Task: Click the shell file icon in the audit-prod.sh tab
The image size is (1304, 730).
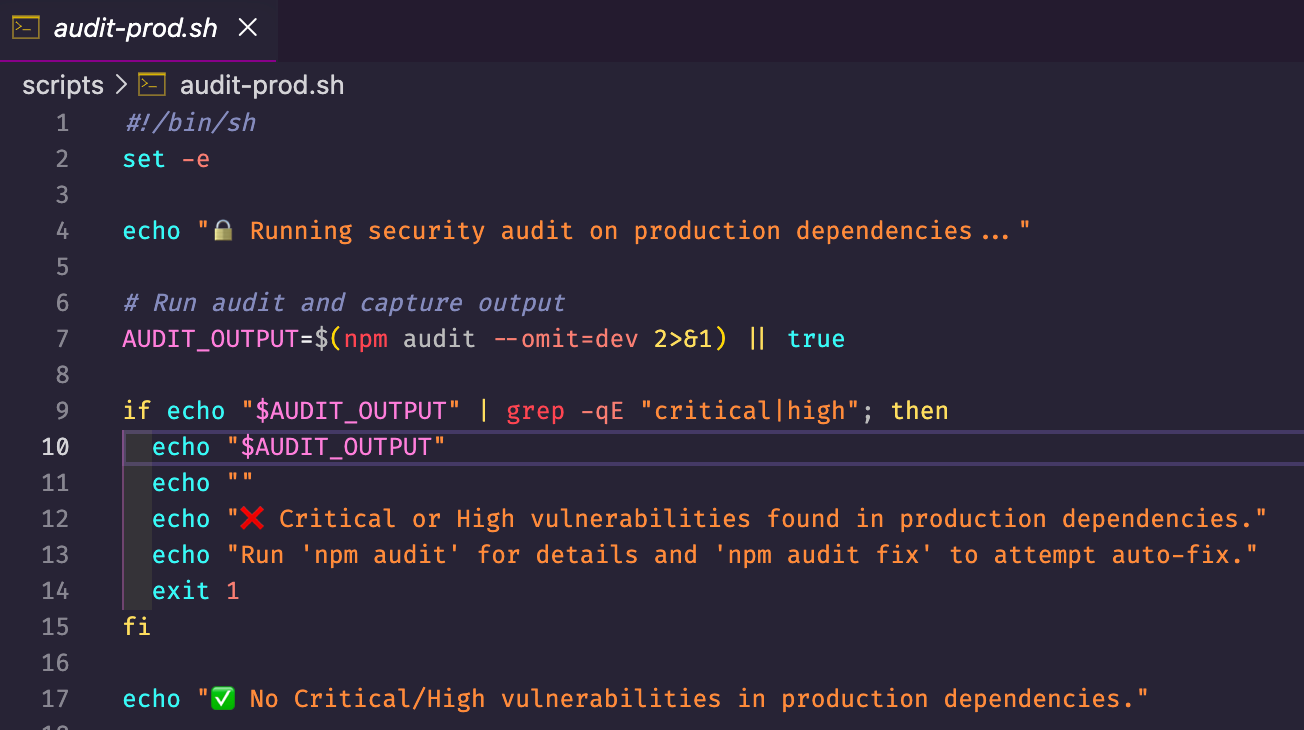Action: 26,27
